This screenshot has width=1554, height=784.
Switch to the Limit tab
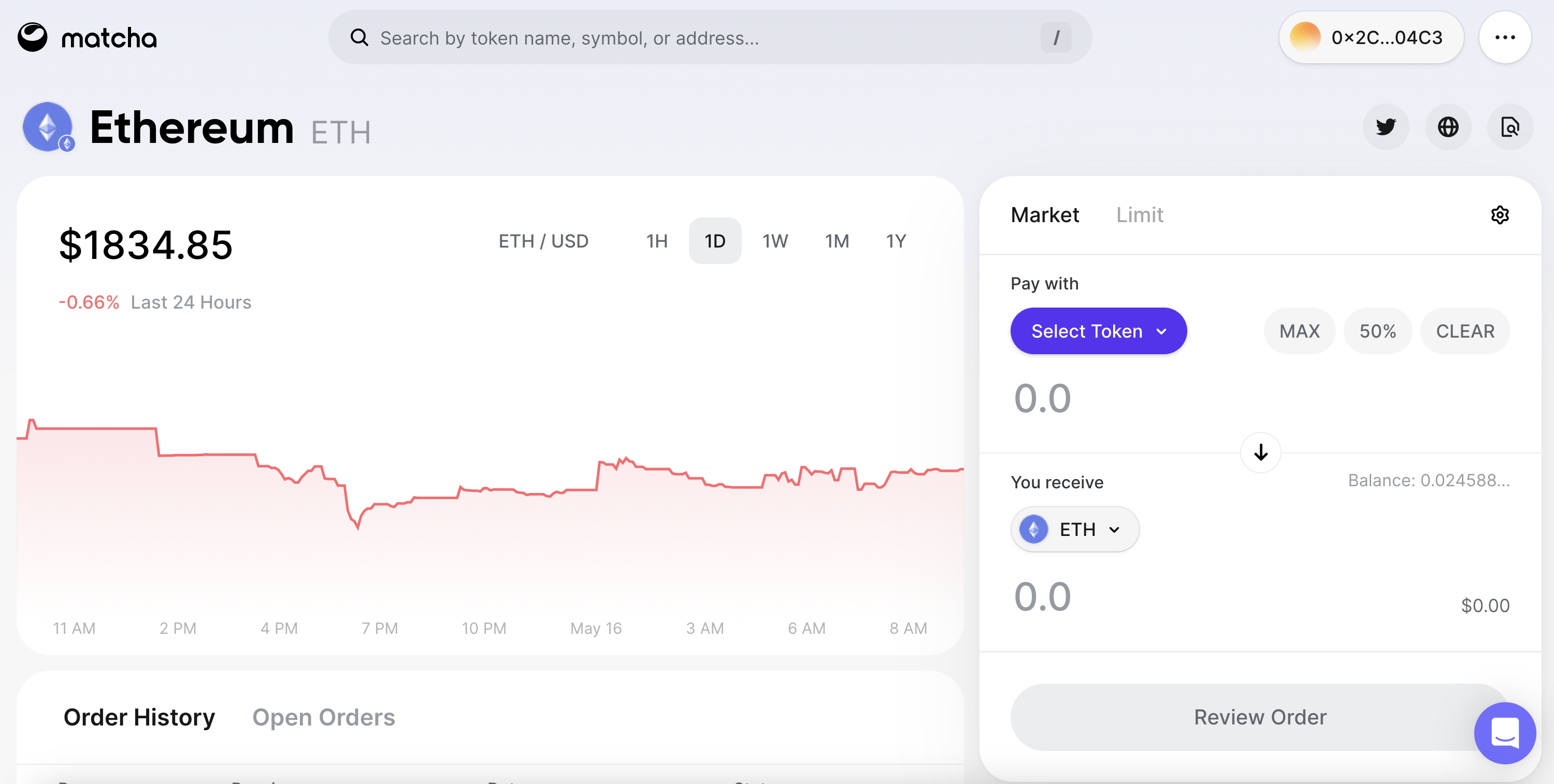pos(1139,215)
